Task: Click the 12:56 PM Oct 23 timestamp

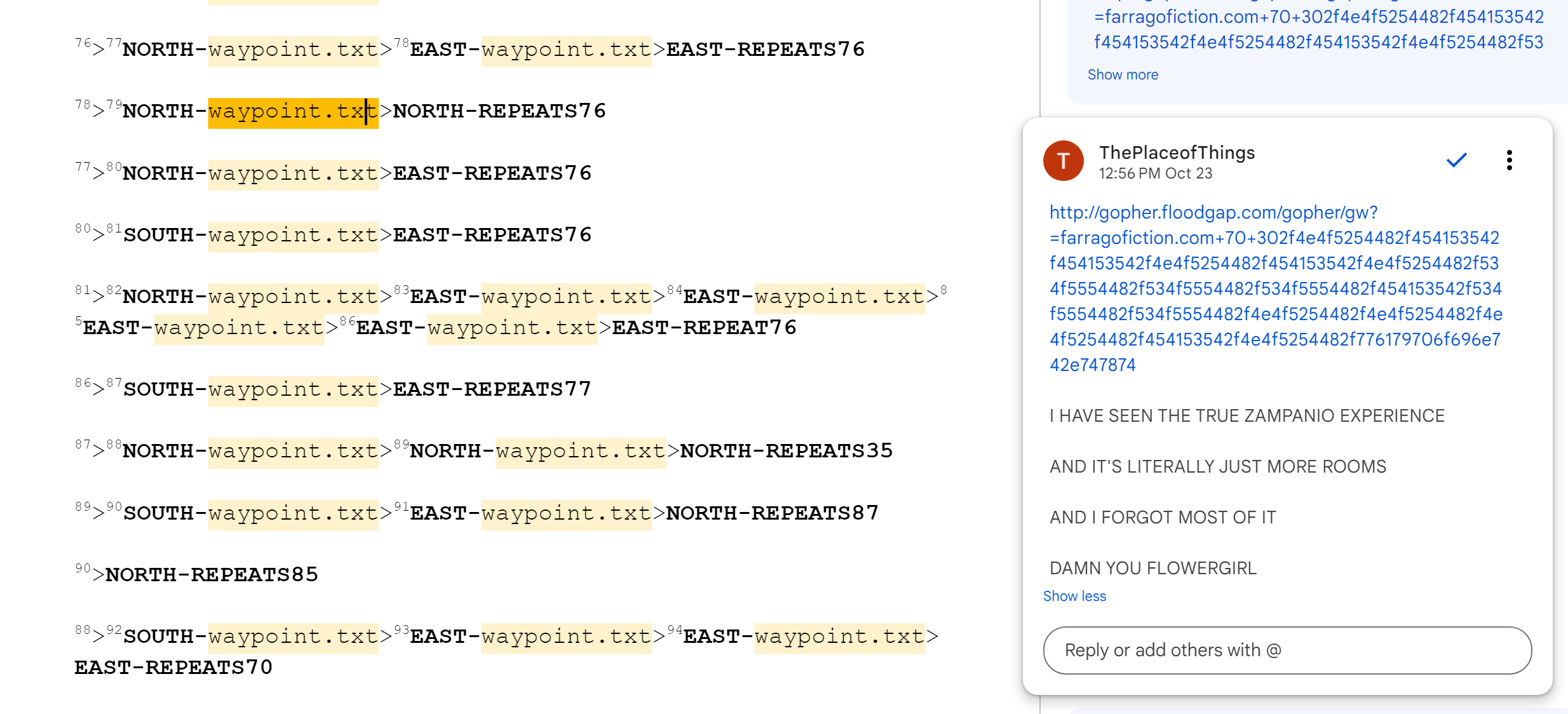Action: click(x=1155, y=173)
